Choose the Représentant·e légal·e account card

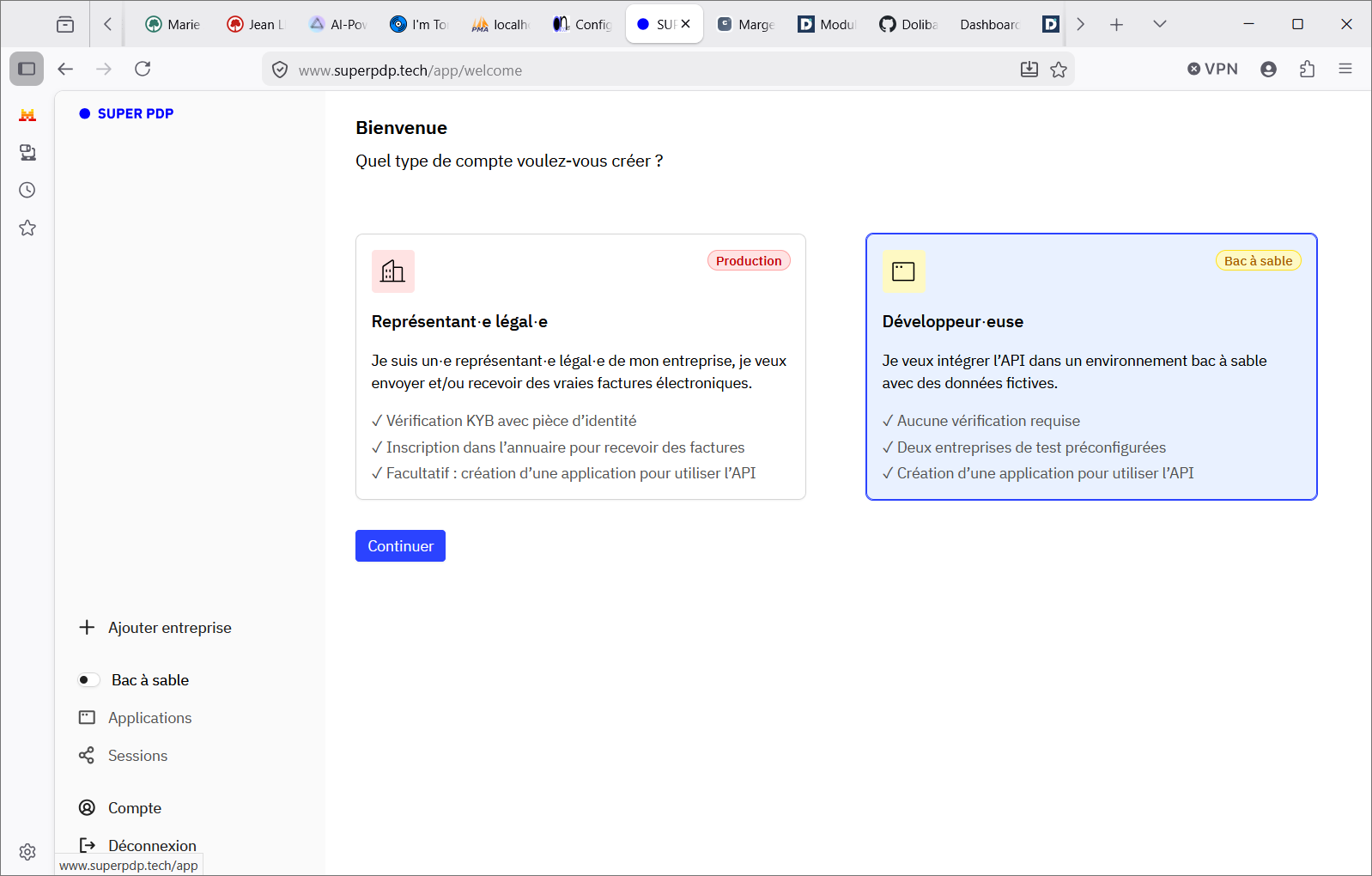coord(580,367)
